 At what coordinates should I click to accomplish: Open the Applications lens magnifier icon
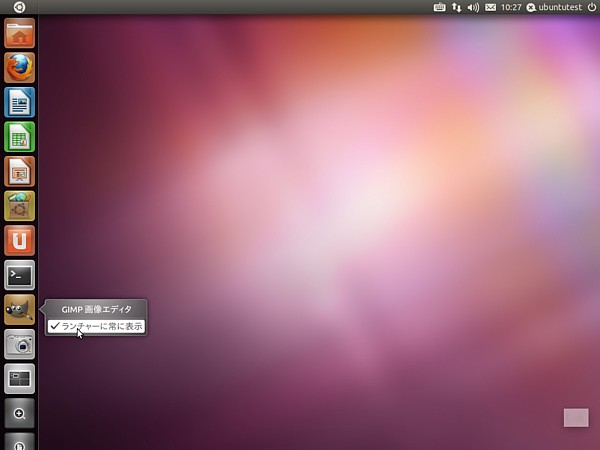point(20,413)
